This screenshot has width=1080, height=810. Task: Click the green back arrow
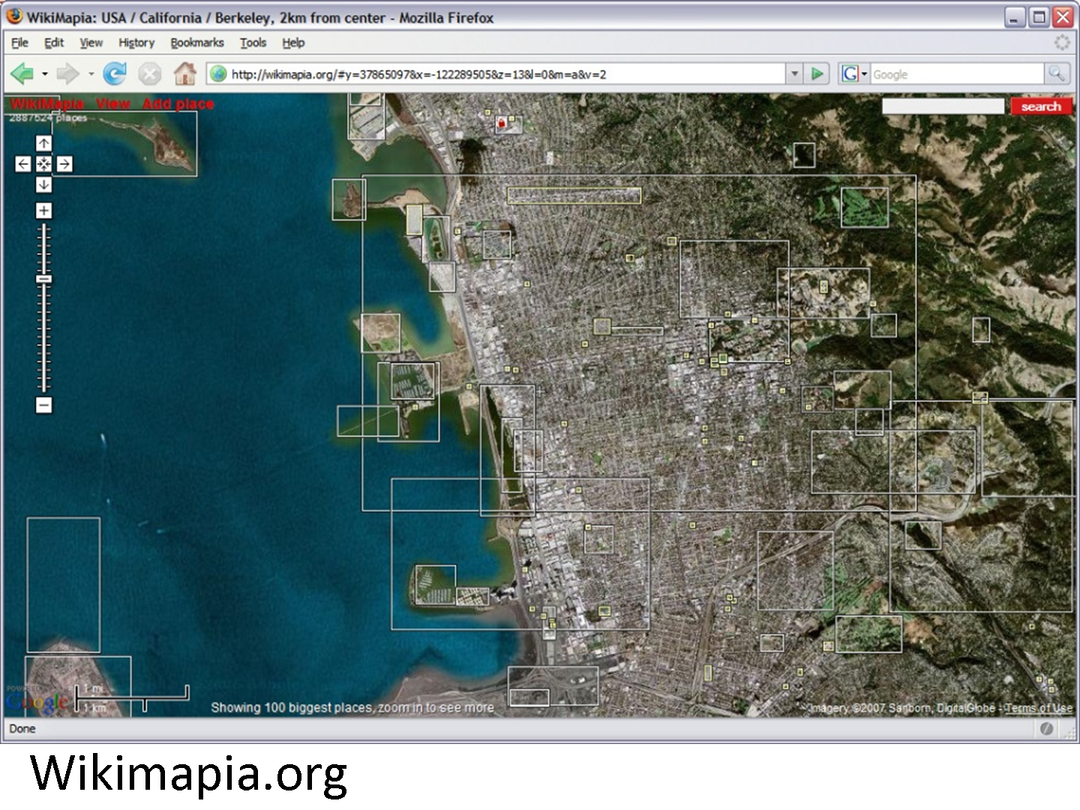[x=23, y=74]
